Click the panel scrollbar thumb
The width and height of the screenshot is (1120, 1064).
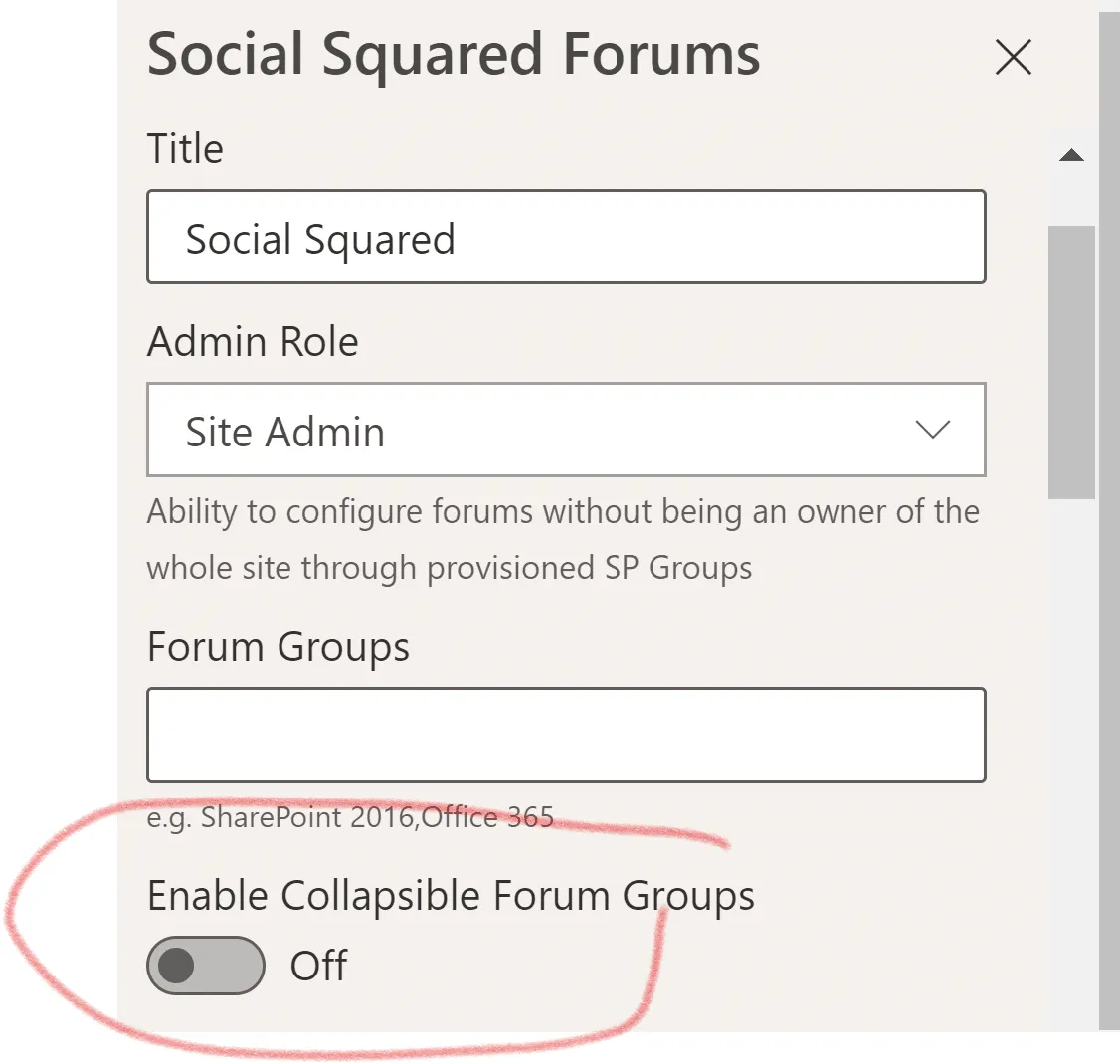tap(1071, 358)
